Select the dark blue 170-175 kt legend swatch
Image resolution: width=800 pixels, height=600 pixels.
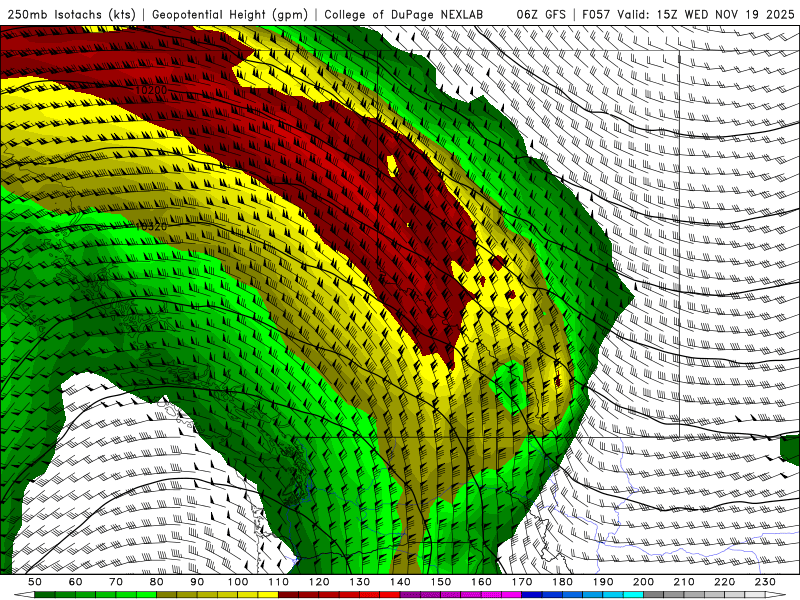[x=532, y=594]
